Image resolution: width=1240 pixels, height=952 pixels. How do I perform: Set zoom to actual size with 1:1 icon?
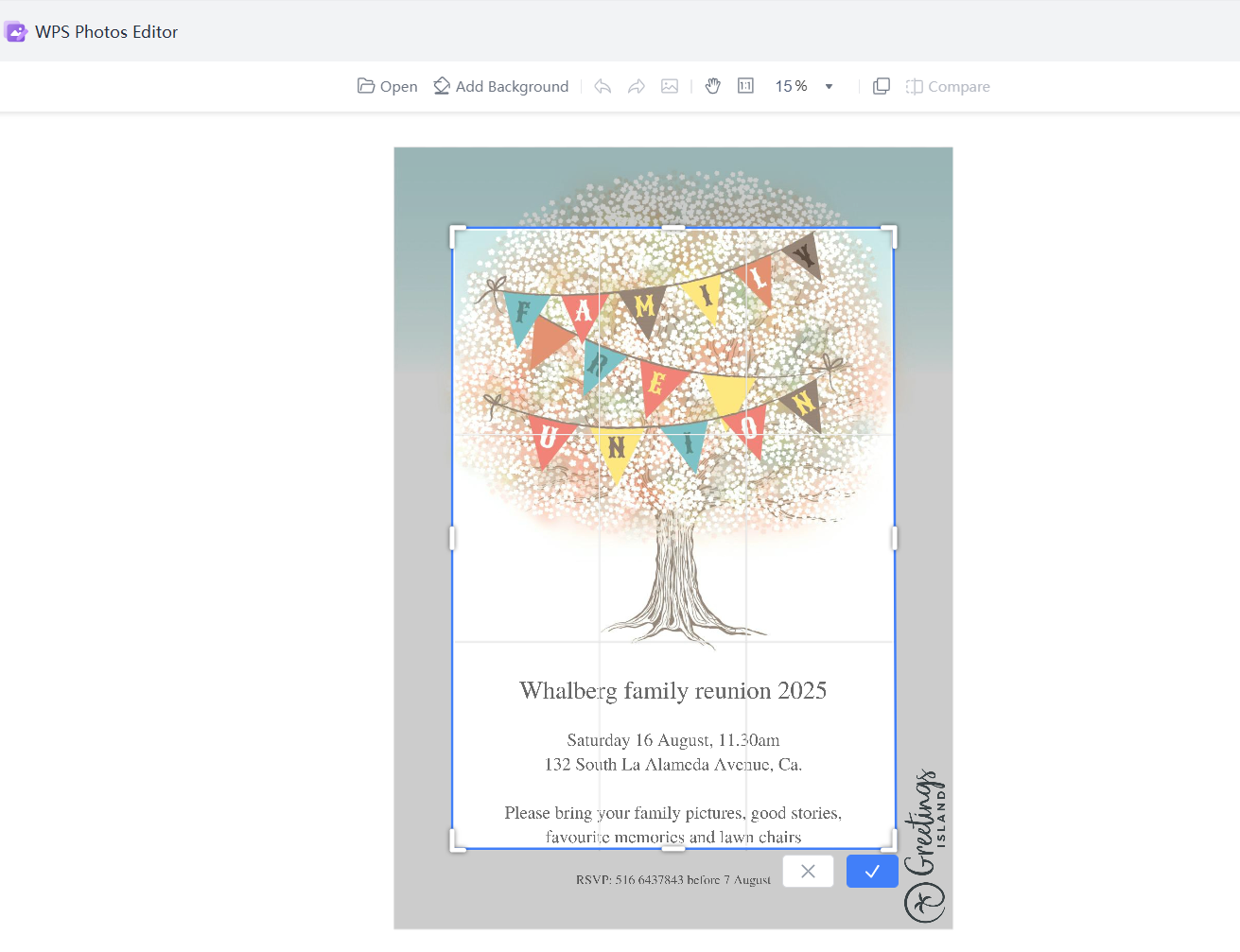tap(745, 85)
